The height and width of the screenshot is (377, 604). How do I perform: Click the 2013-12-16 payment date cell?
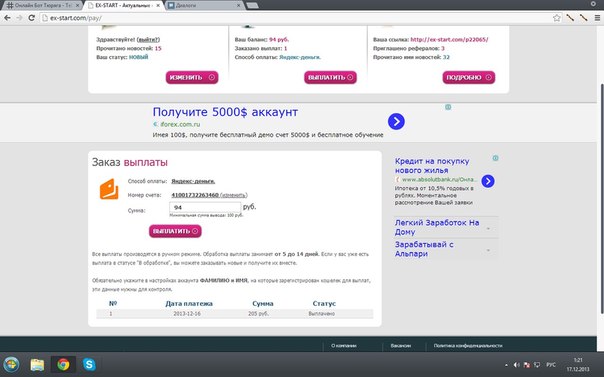(186, 314)
